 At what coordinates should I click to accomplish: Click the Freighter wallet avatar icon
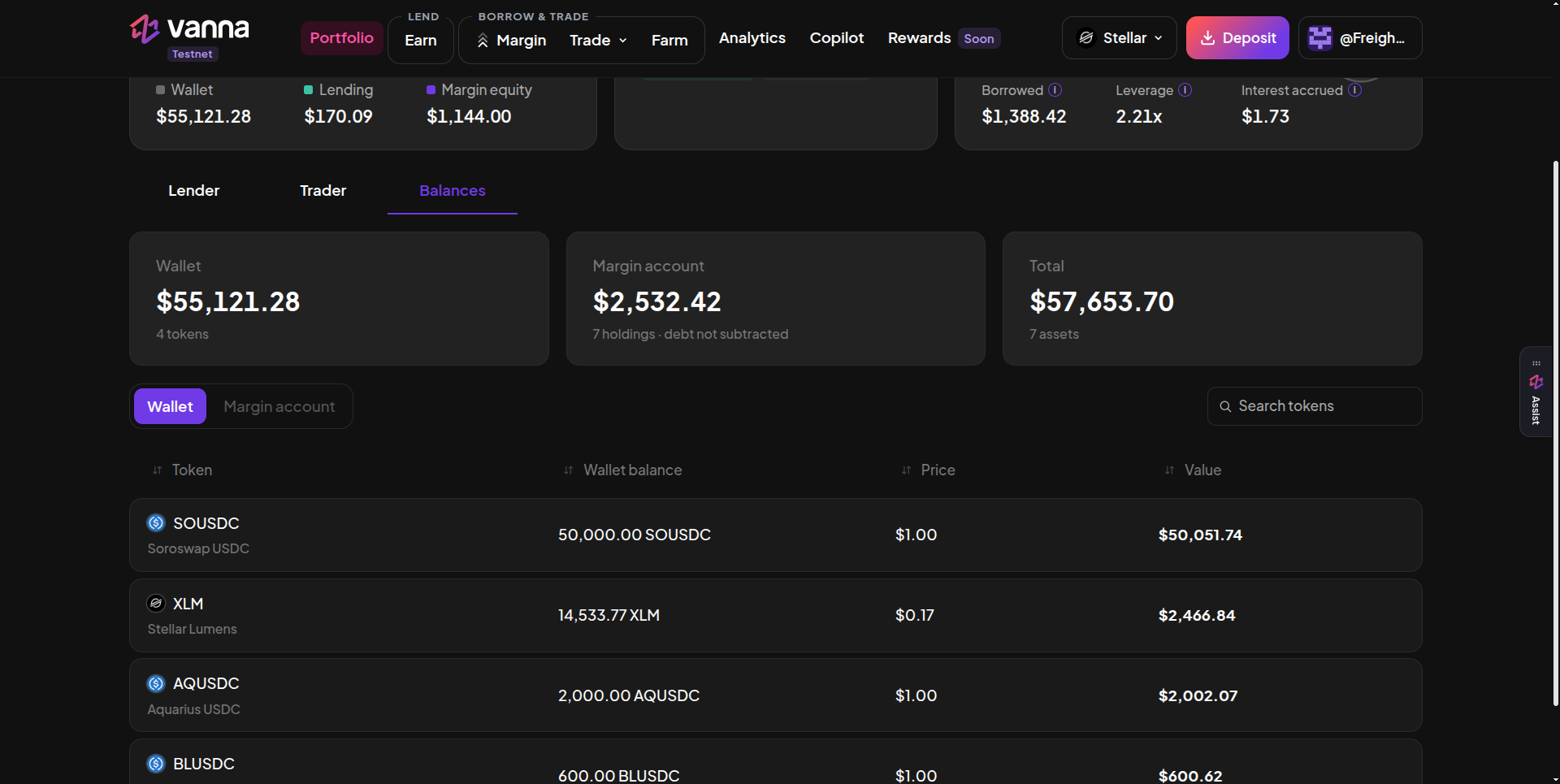click(1320, 38)
